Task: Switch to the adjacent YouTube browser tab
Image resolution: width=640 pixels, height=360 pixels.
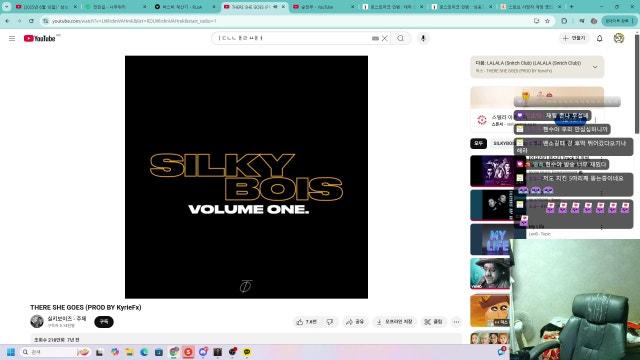Action: point(323,7)
